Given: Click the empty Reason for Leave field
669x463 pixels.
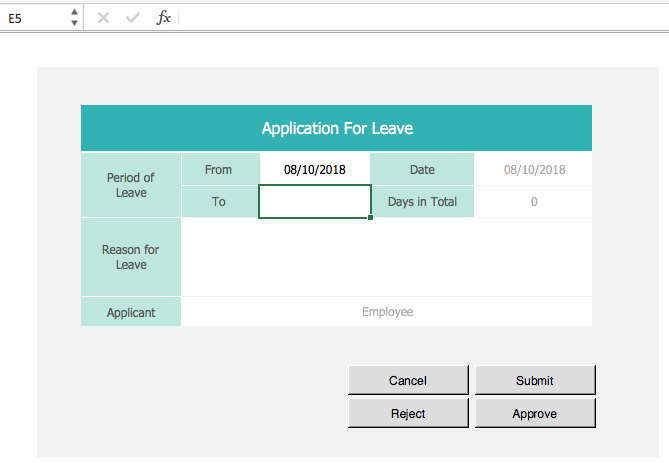Looking at the screenshot, I should (x=387, y=257).
